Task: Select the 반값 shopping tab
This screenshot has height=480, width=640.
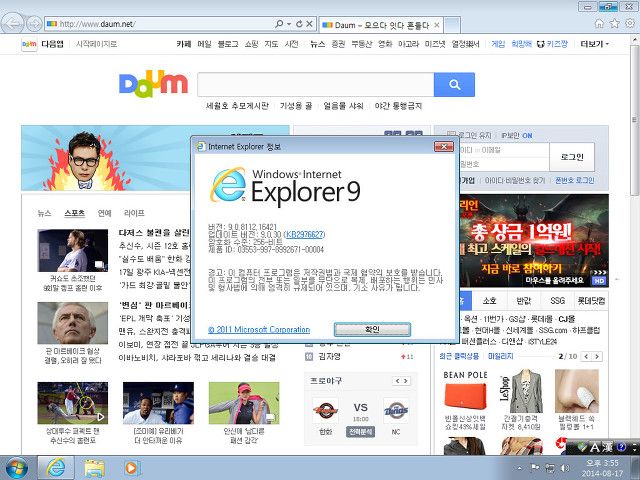Action: [523, 301]
